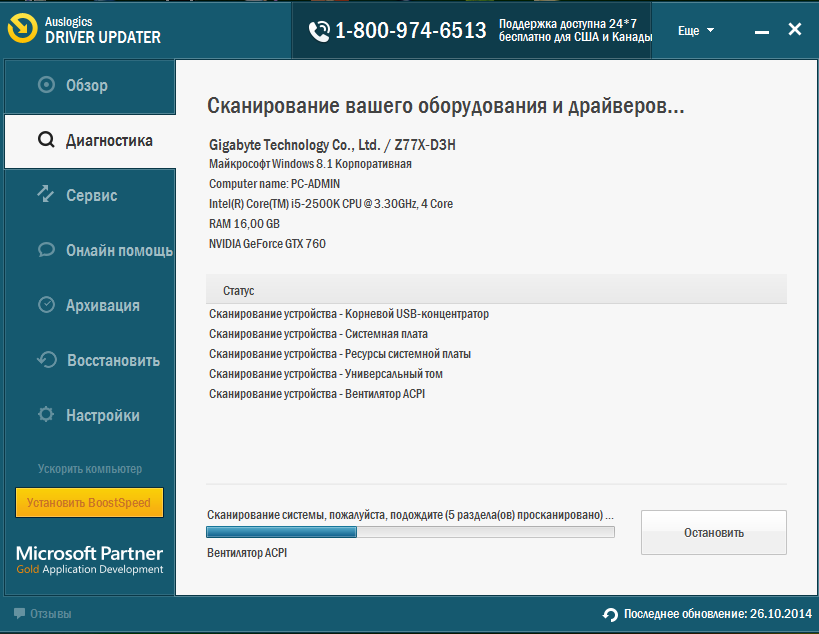Image resolution: width=819 pixels, height=634 pixels.
Task: Click the support number 1-800-974-6513
Action: click(x=411, y=31)
